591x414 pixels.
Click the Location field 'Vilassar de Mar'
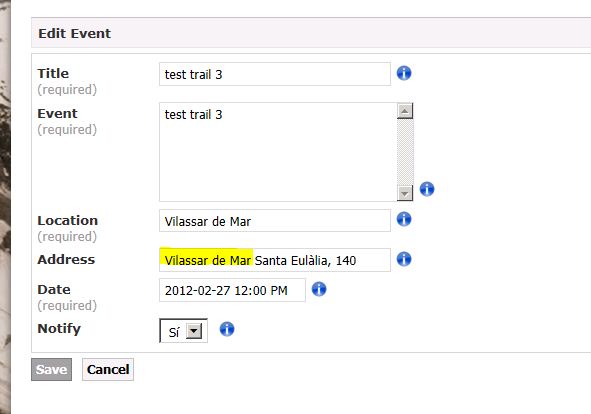point(275,221)
